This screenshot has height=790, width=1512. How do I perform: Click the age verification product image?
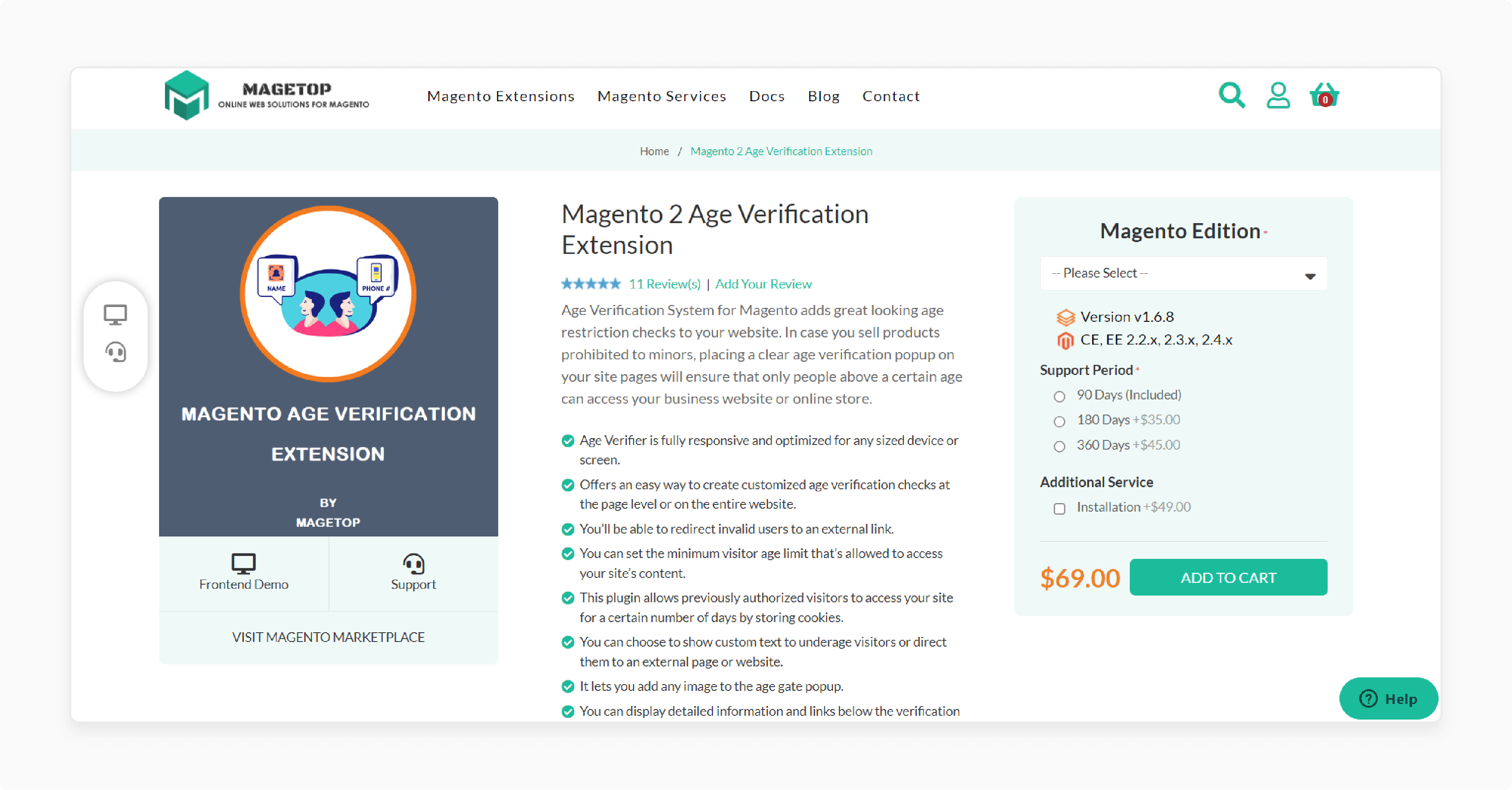tap(328, 366)
